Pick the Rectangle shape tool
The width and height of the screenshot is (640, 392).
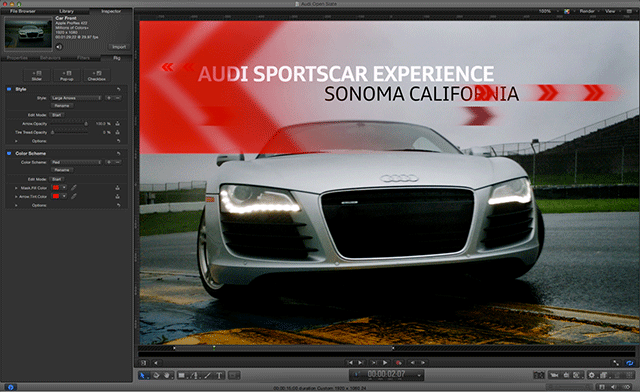point(182,376)
